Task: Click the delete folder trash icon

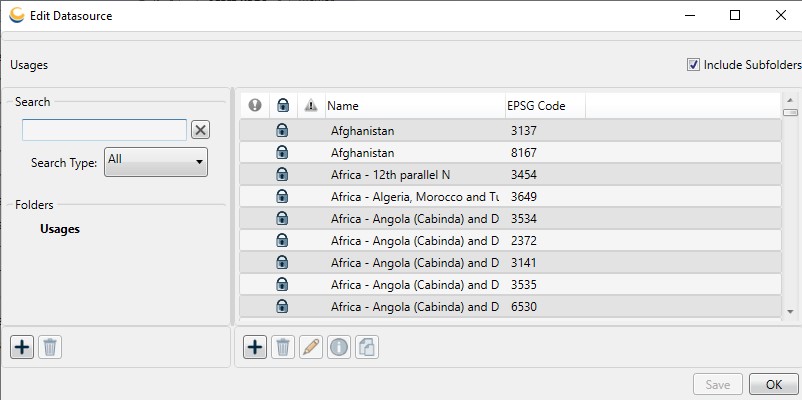Action: pos(50,347)
